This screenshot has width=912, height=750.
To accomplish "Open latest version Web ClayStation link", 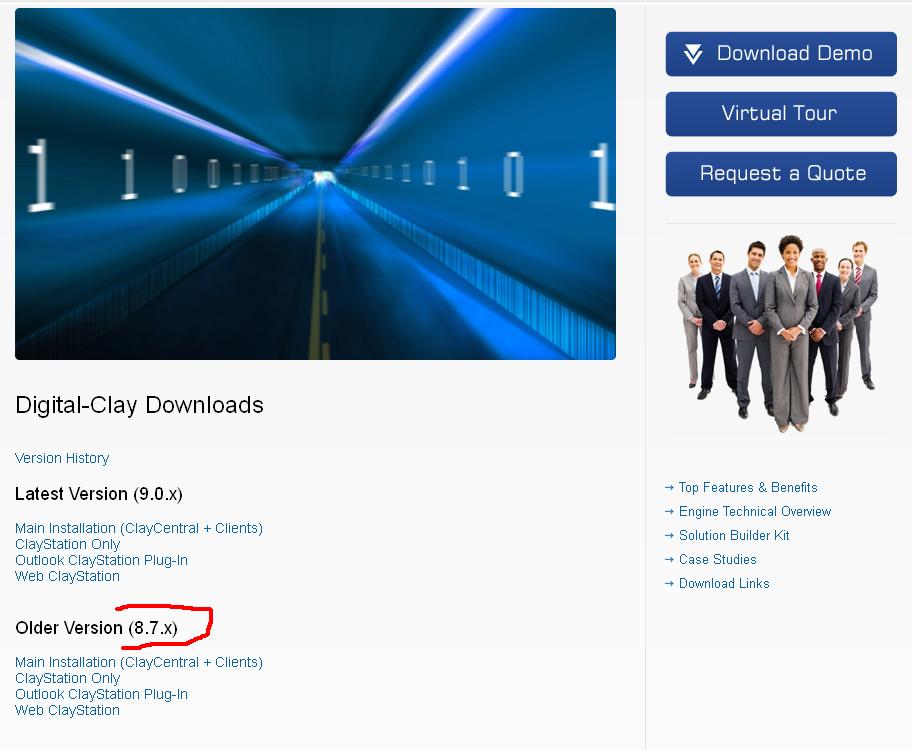I will (67, 577).
